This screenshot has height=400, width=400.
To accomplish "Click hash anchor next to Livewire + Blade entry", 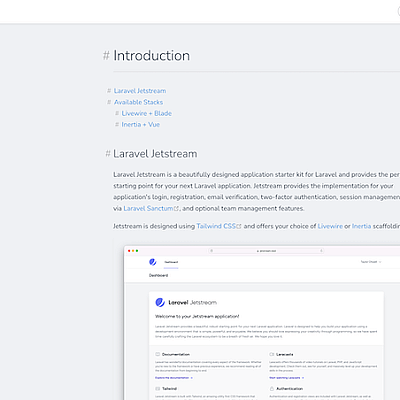I will (117, 113).
